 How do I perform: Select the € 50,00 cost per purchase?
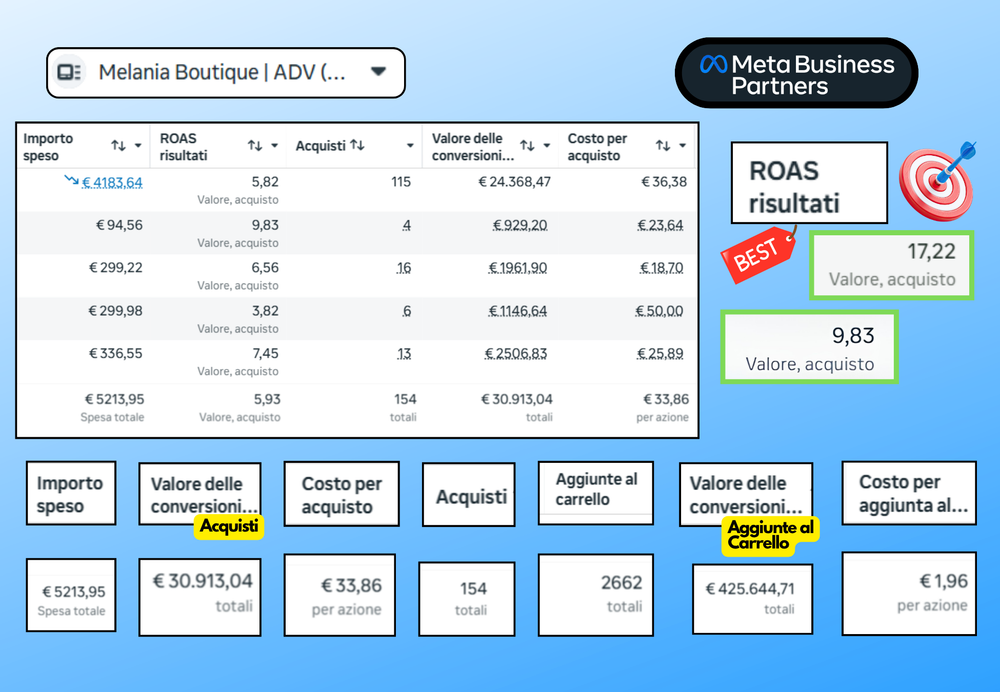(659, 311)
